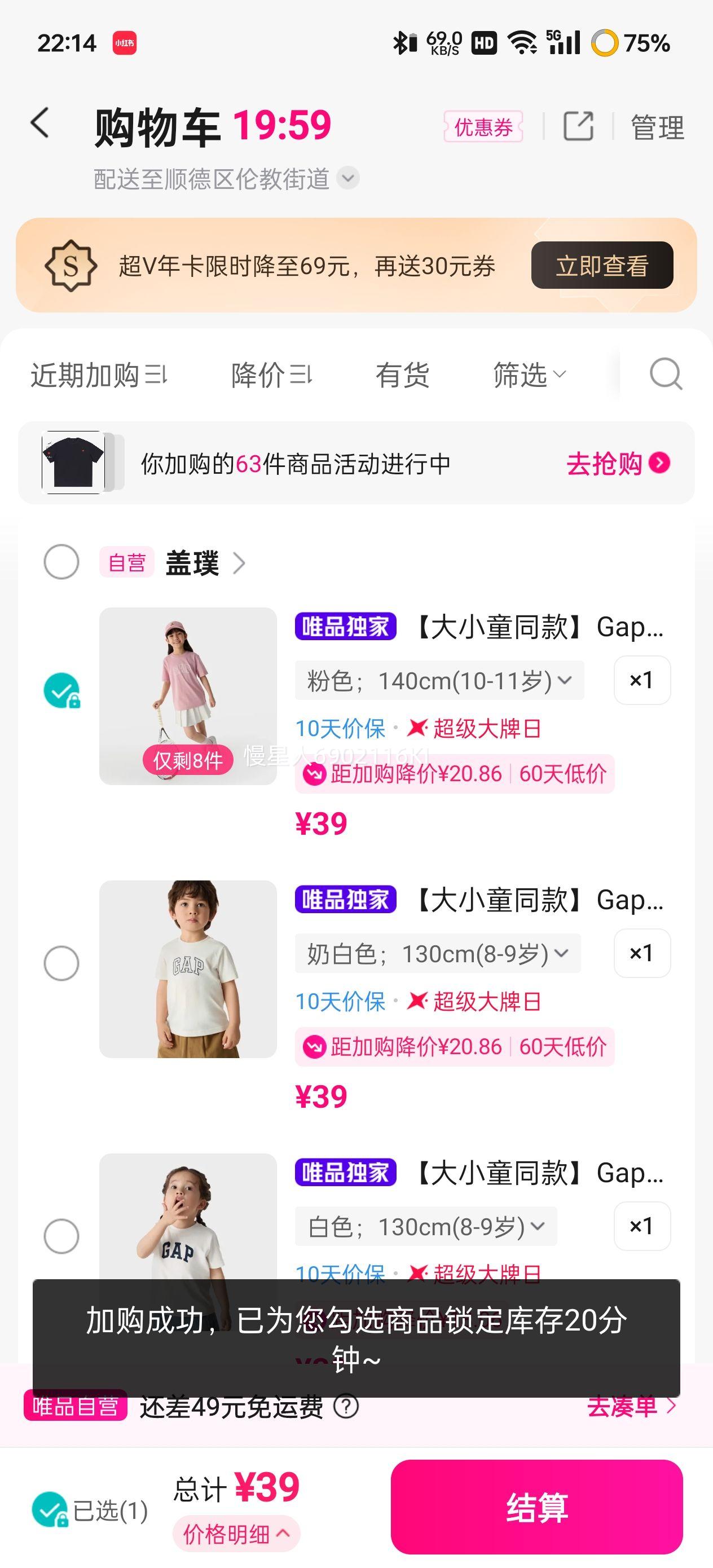The height and width of the screenshot is (1568, 713).
Task: Tap the 去抢购 arrow icon
Action: tap(659, 463)
